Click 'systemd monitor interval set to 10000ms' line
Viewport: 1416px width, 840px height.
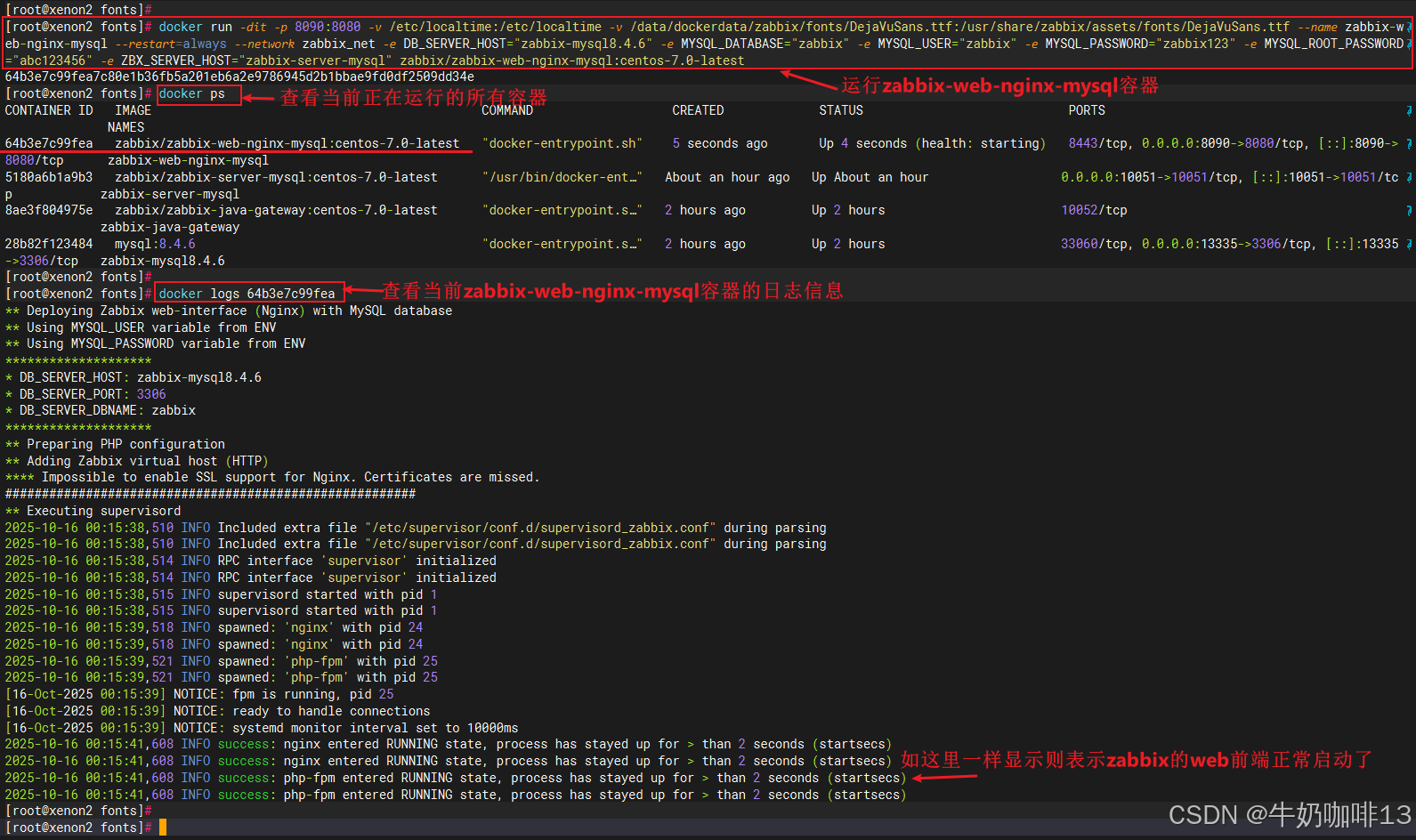click(x=262, y=728)
